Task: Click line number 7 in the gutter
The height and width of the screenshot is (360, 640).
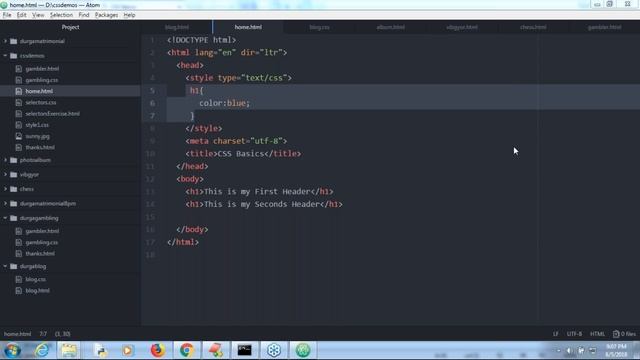Action: click(x=152, y=116)
